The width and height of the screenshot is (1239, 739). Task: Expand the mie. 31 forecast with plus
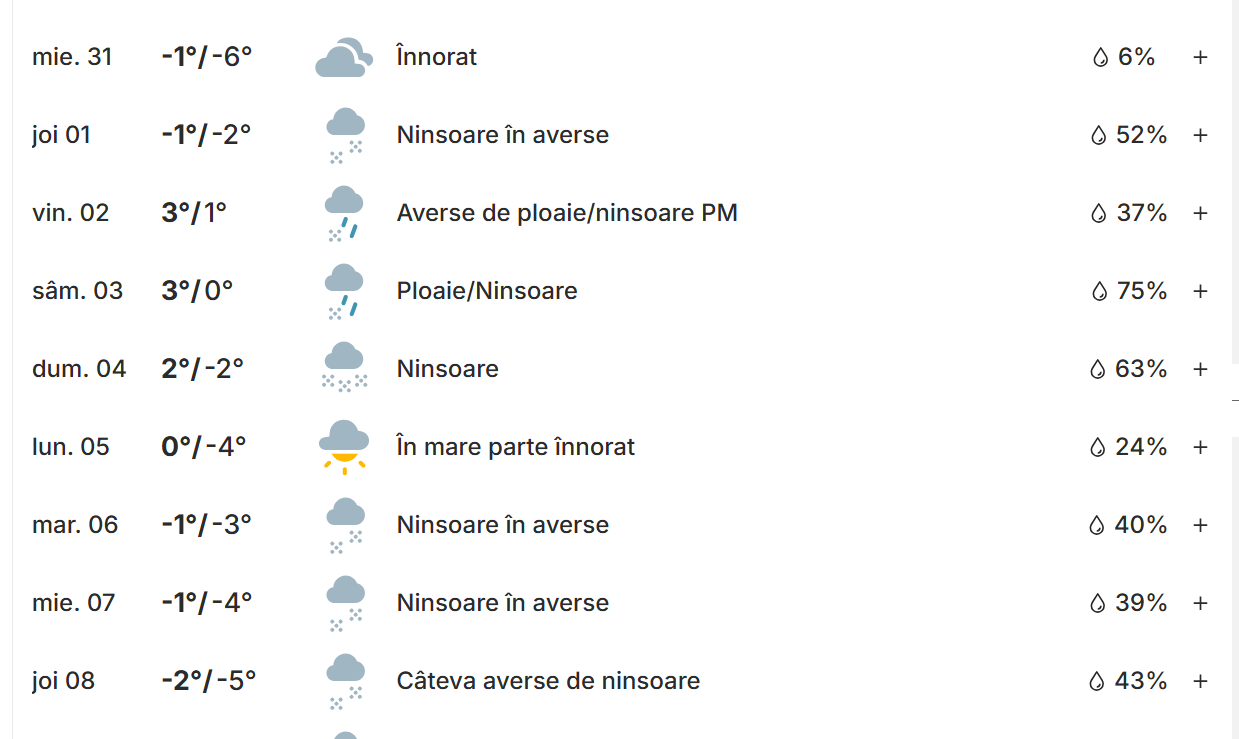[x=1200, y=57]
